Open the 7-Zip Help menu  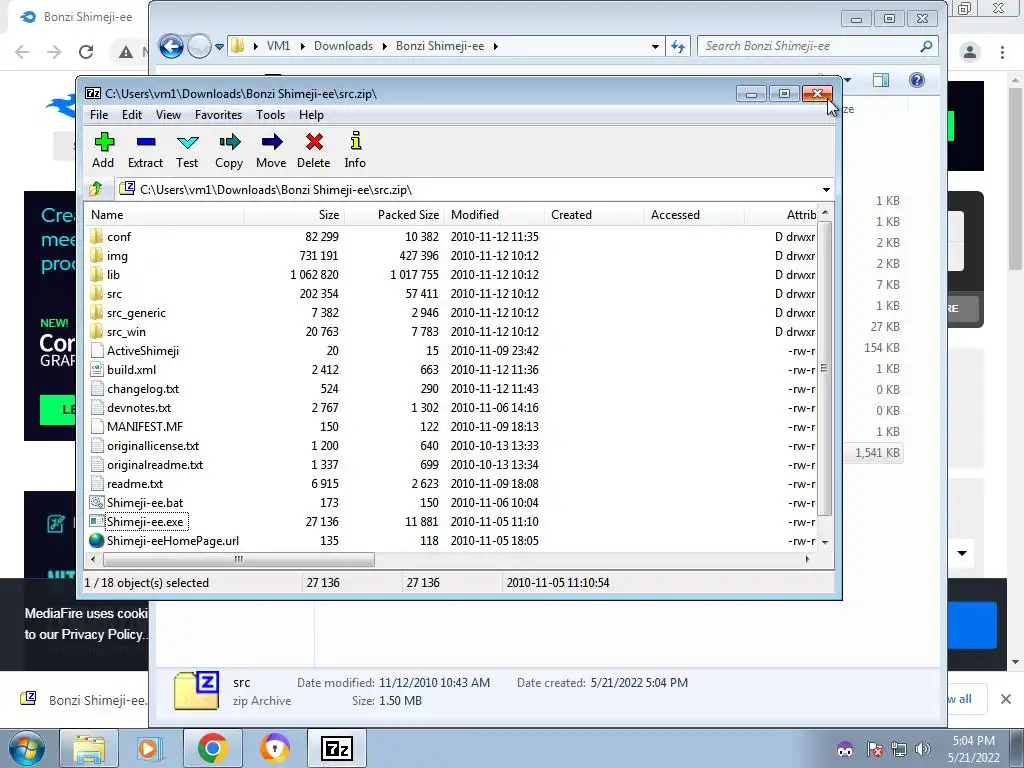[312, 115]
